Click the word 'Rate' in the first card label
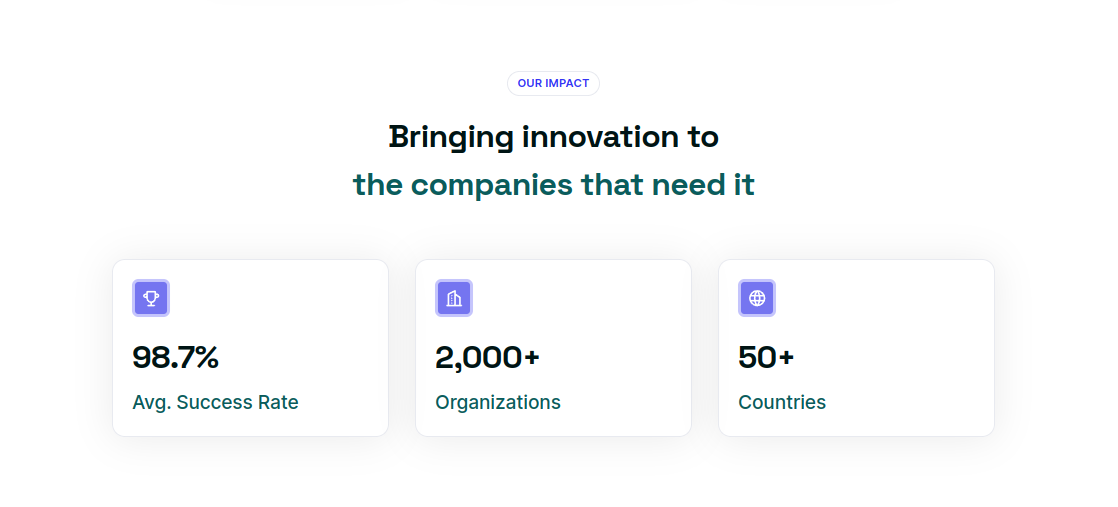 [x=279, y=402]
